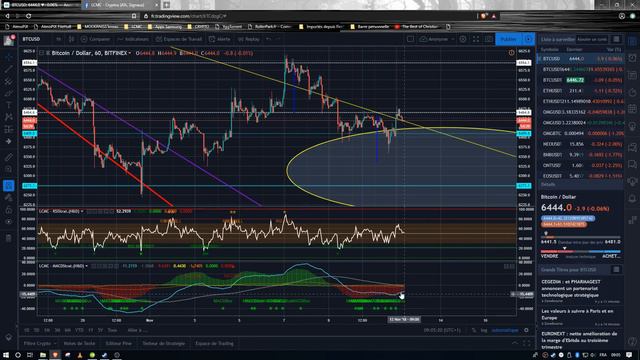Click the Ajouter un symbole field
The width and height of the screenshot is (640, 360).
592,39
